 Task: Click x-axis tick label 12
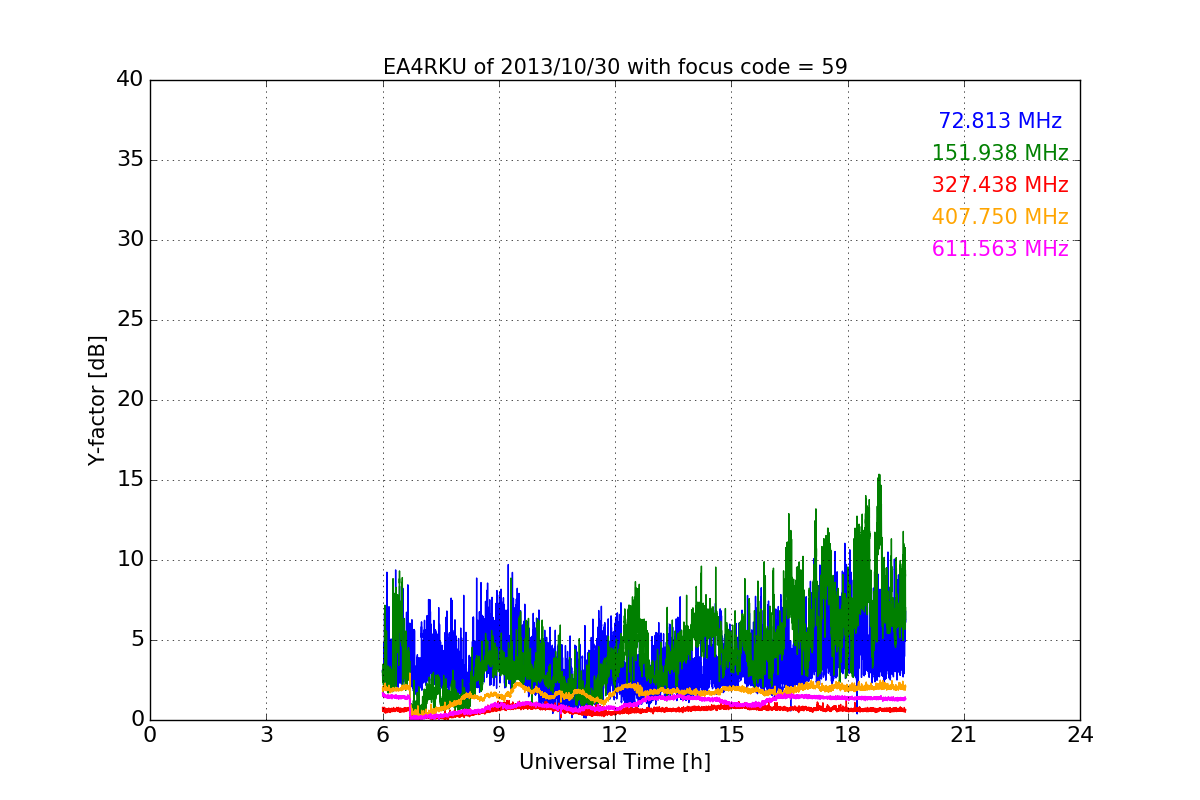tap(615, 734)
